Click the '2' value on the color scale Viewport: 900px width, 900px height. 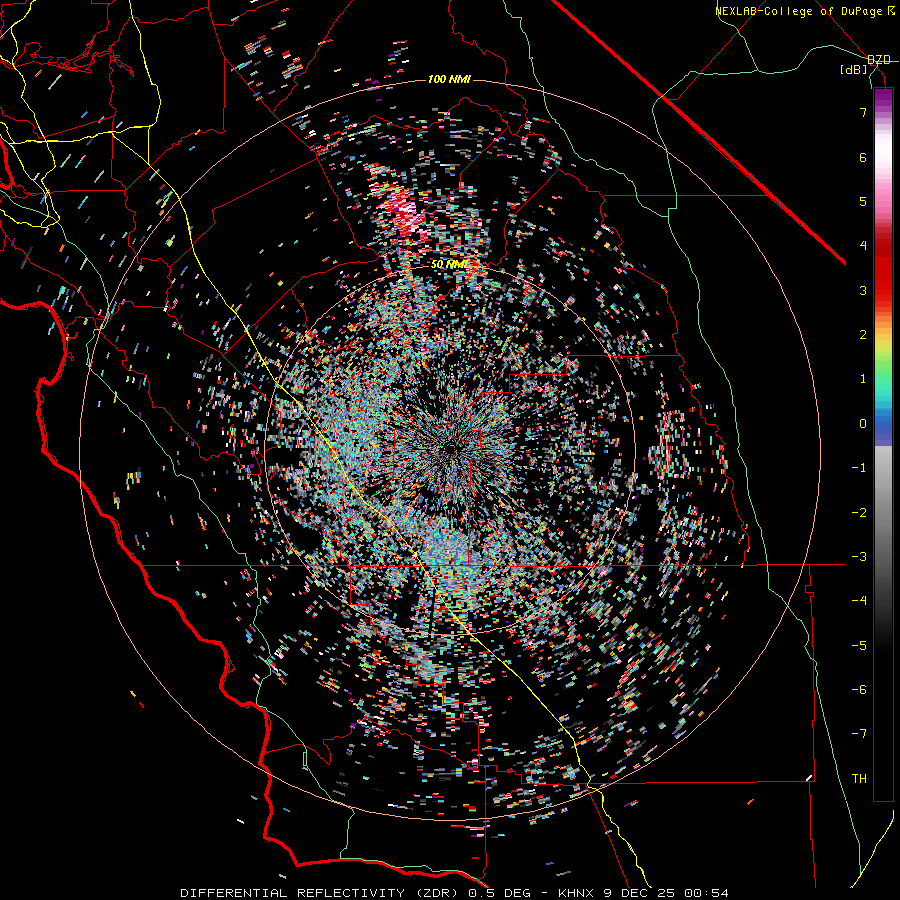click(863, 335)
